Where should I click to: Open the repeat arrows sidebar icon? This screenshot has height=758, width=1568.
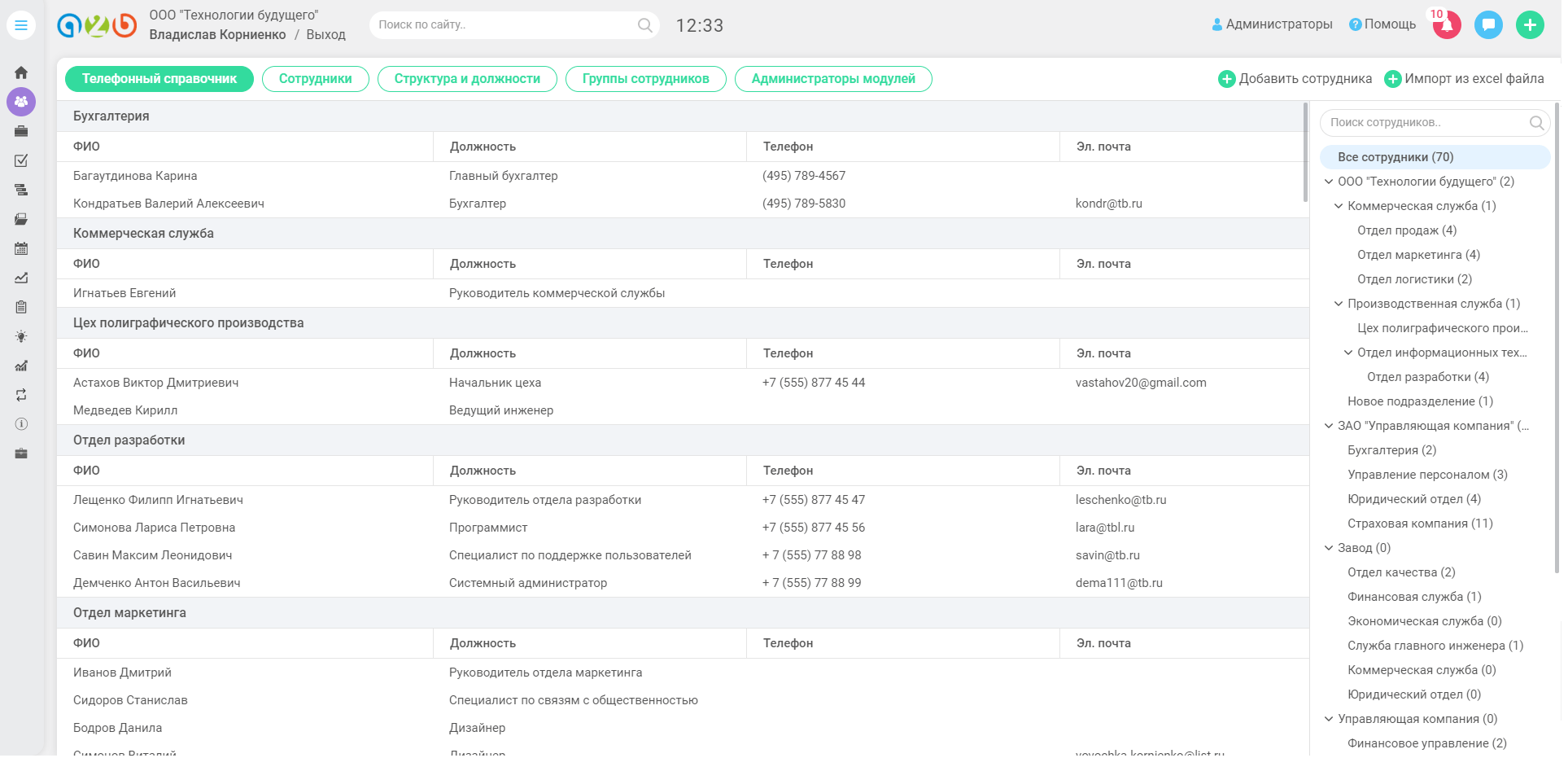tap(21, 395)
